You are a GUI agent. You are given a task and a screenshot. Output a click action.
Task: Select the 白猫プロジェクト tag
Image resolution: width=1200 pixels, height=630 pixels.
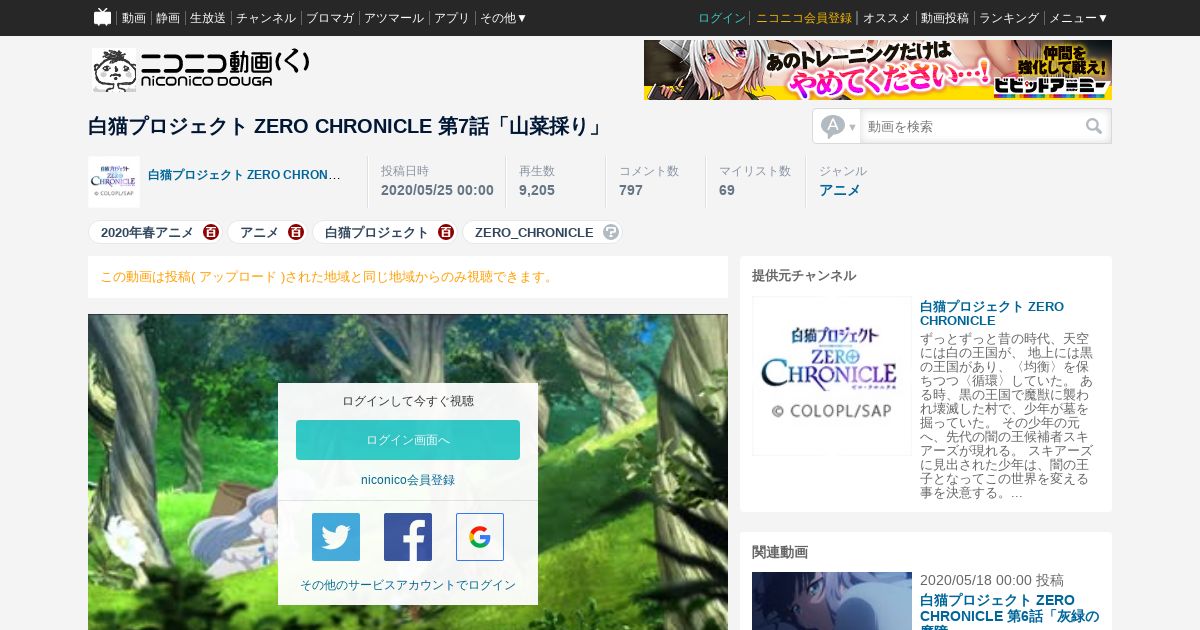[377, 232]
